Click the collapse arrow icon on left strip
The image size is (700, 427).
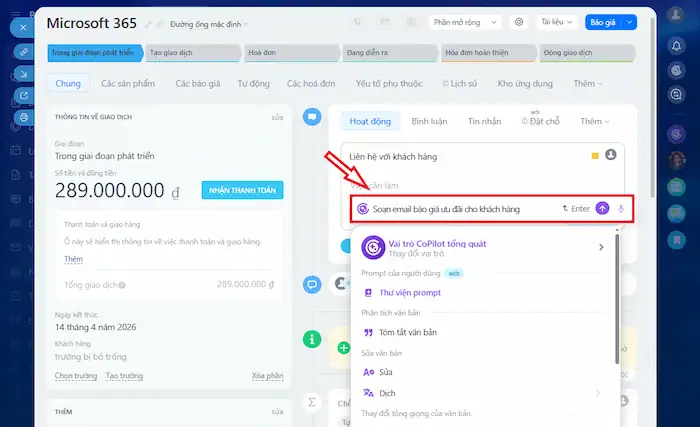(24, 74)
